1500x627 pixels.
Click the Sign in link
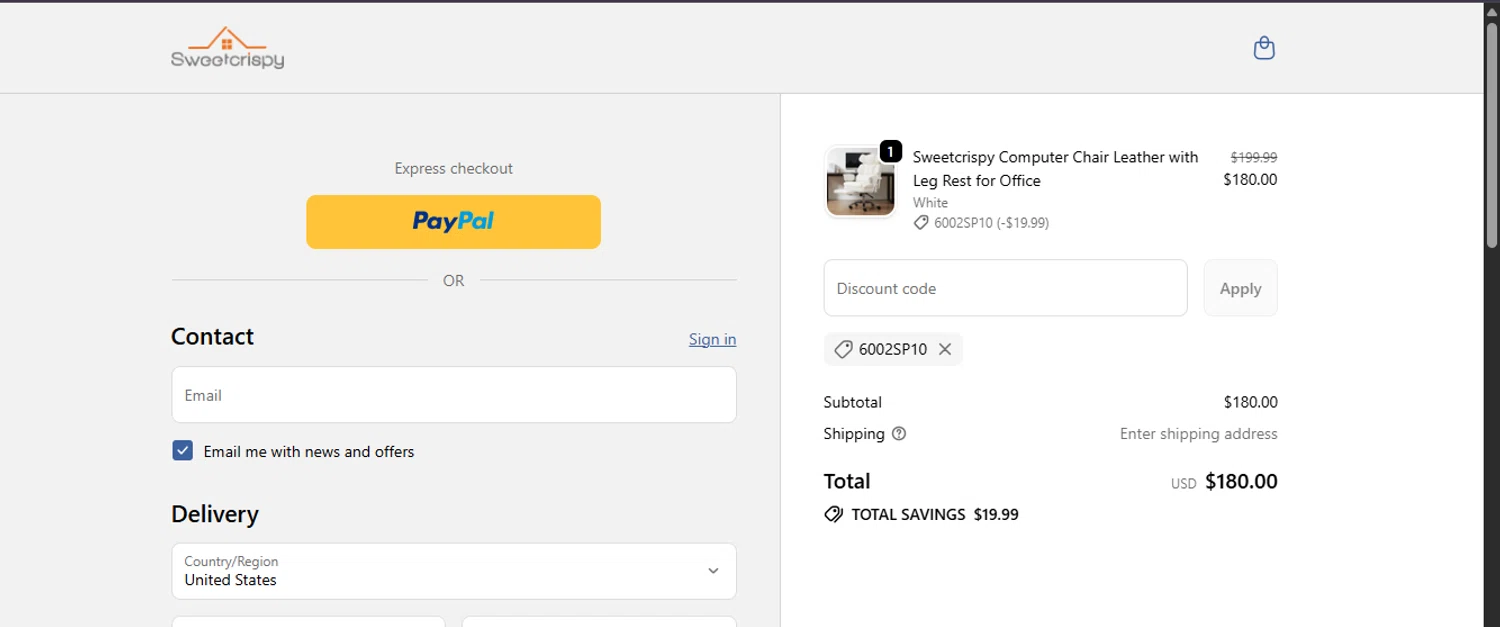712,339
